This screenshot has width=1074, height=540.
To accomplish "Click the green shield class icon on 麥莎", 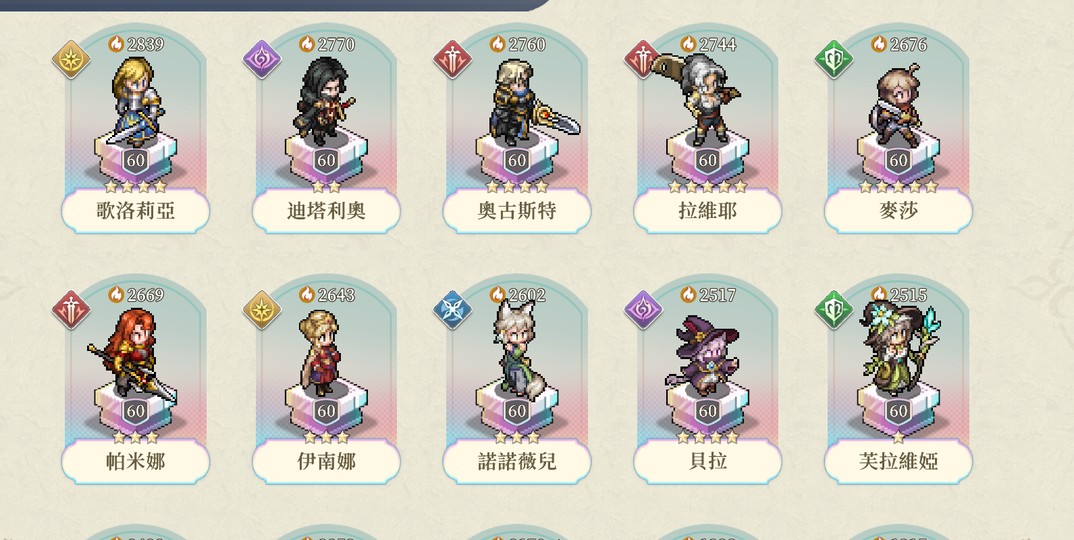I will pyautogui.click(x=834, y=60).
